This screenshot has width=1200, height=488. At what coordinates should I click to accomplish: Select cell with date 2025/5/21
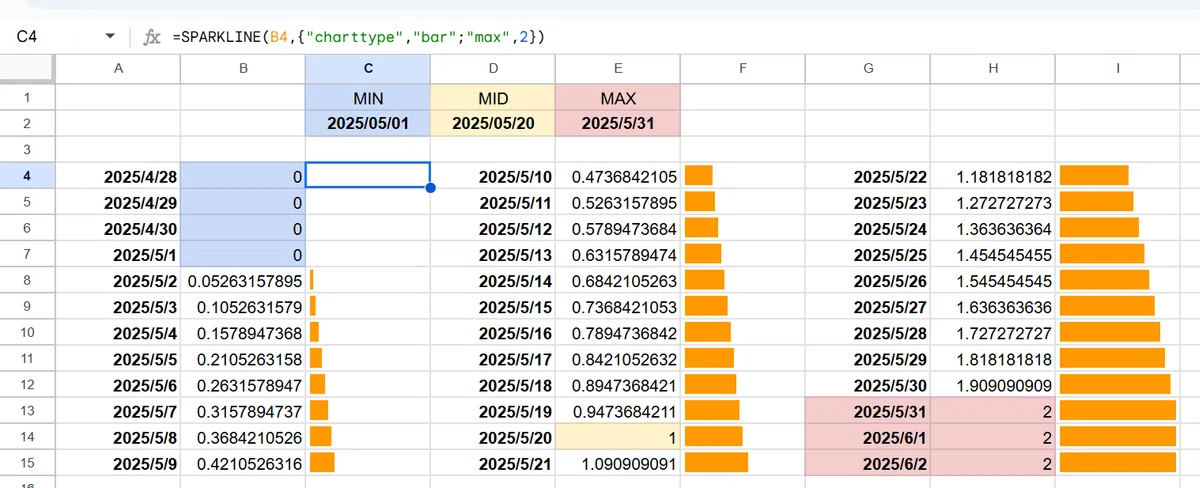pyautogui.click(x=493, y=462)
